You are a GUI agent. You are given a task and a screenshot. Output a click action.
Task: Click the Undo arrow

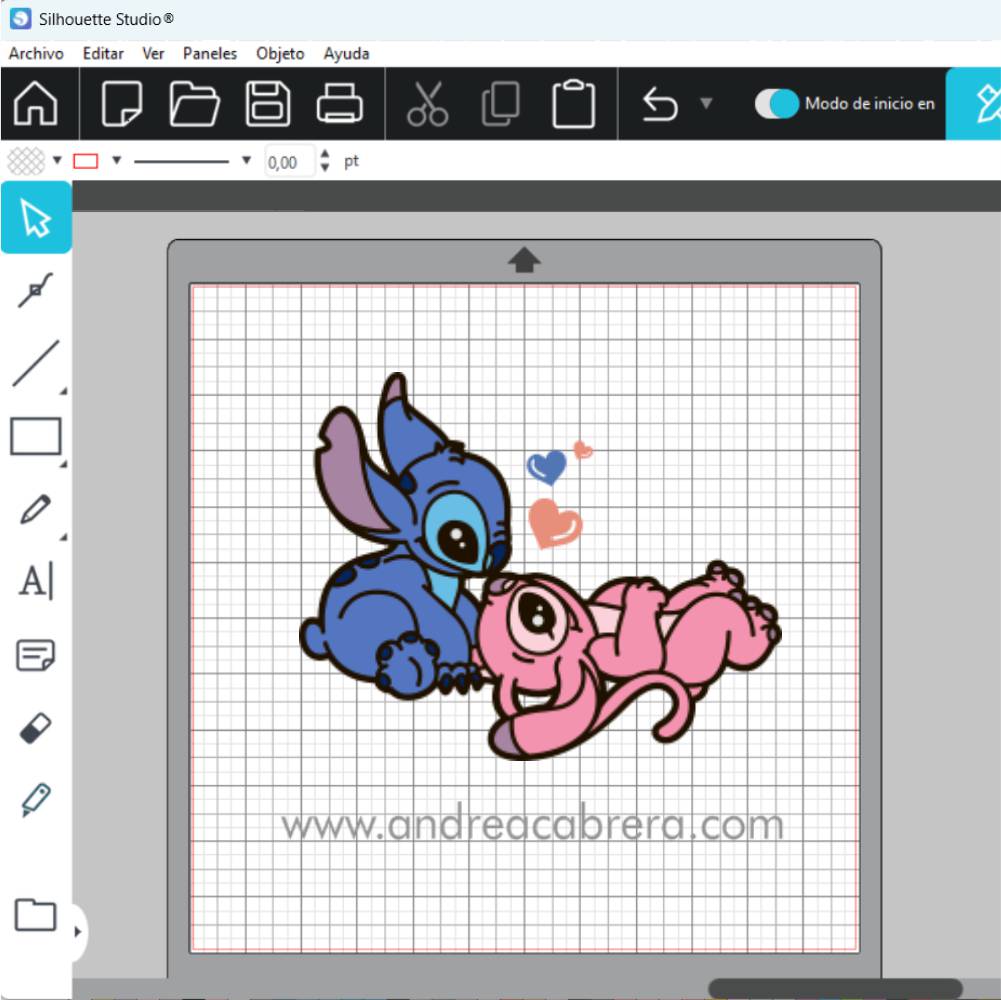[660, 104]
